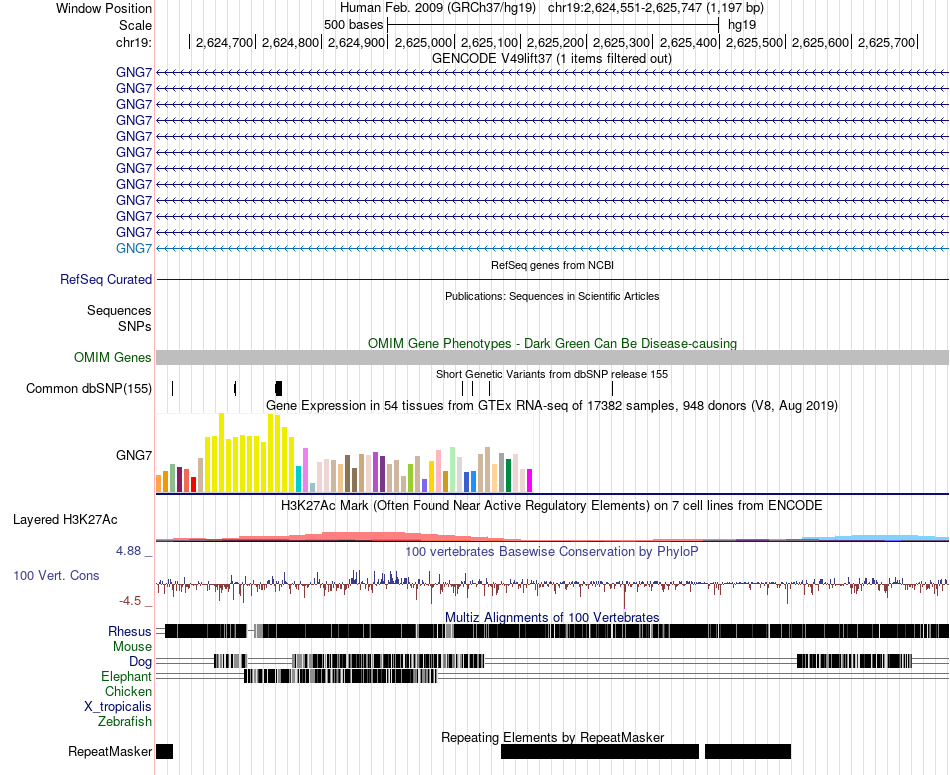Viewport: 950px width, 775px height.
Task: Click the 4.88 PhyloP upper scale value
Action: pyautogui.click(x=128, y=551)
